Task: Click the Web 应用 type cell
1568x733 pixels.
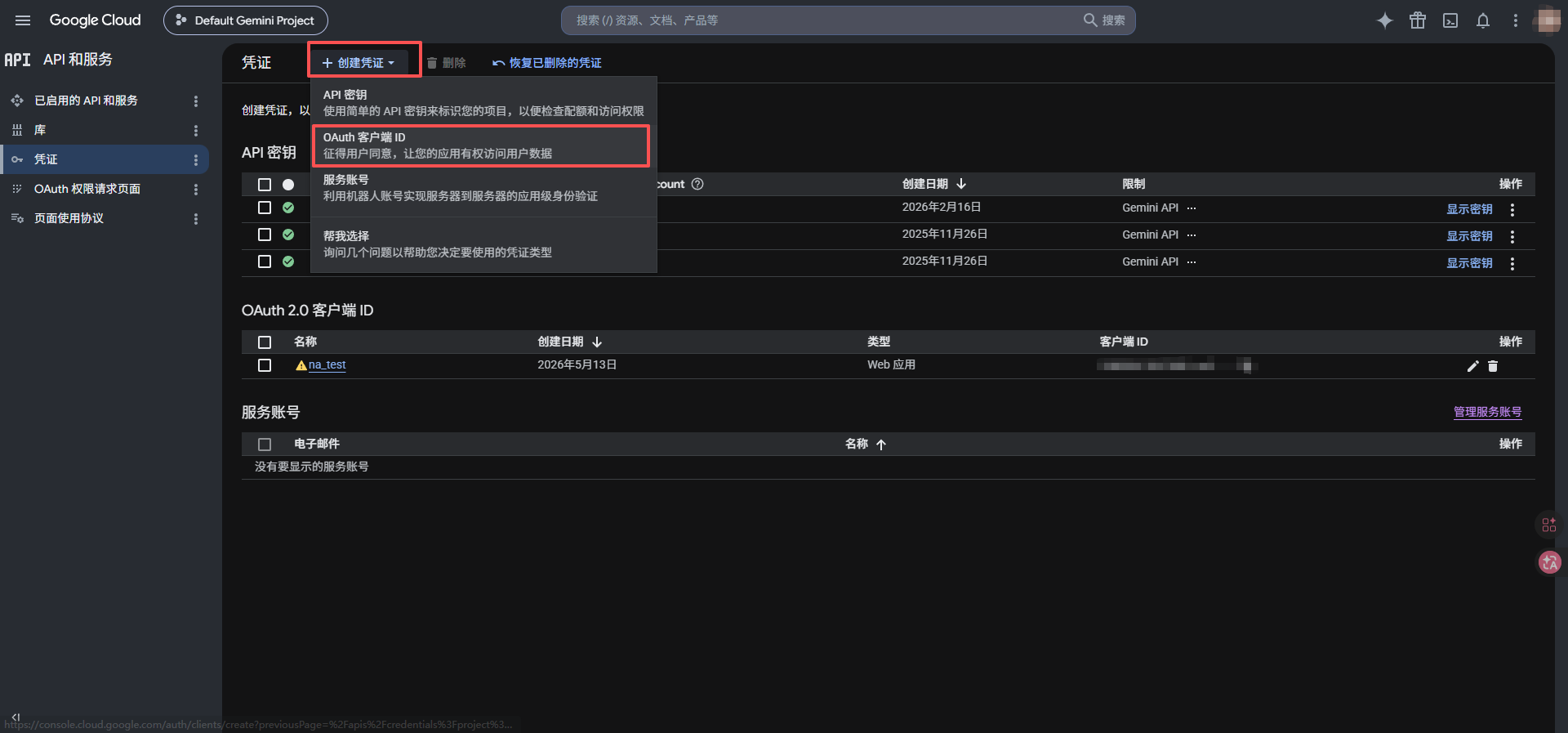Action: click(x=891, y=364)
